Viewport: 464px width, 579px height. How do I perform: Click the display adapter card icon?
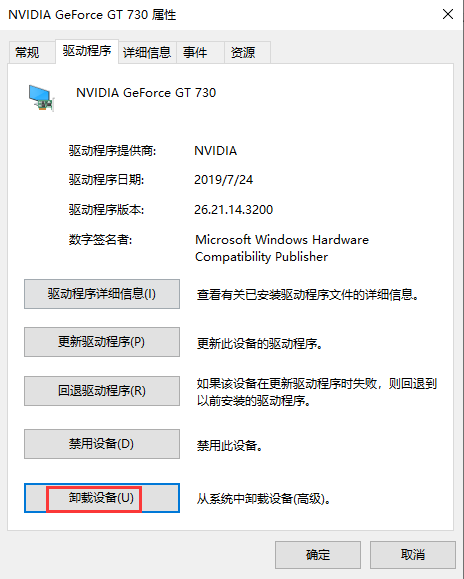tap(41, 98)
